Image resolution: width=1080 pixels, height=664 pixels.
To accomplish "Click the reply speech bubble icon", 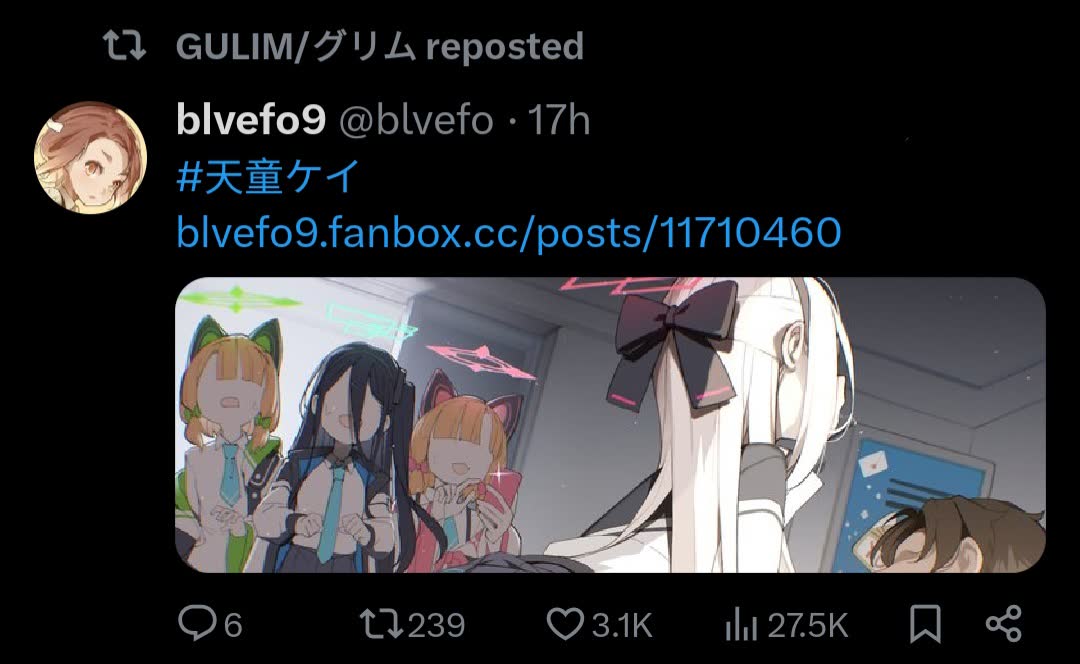I will (x=198, y=623).
